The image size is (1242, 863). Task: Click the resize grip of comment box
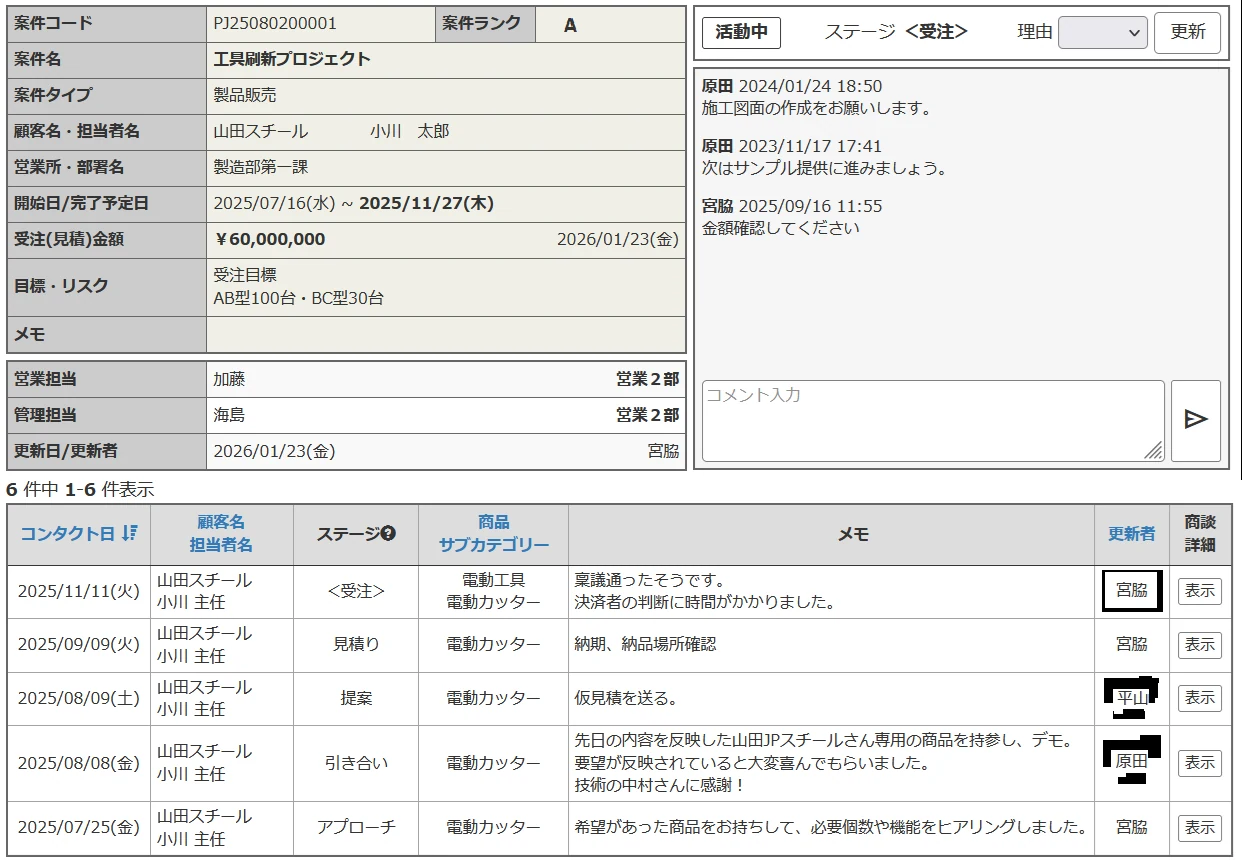(x=1154, y=451)
